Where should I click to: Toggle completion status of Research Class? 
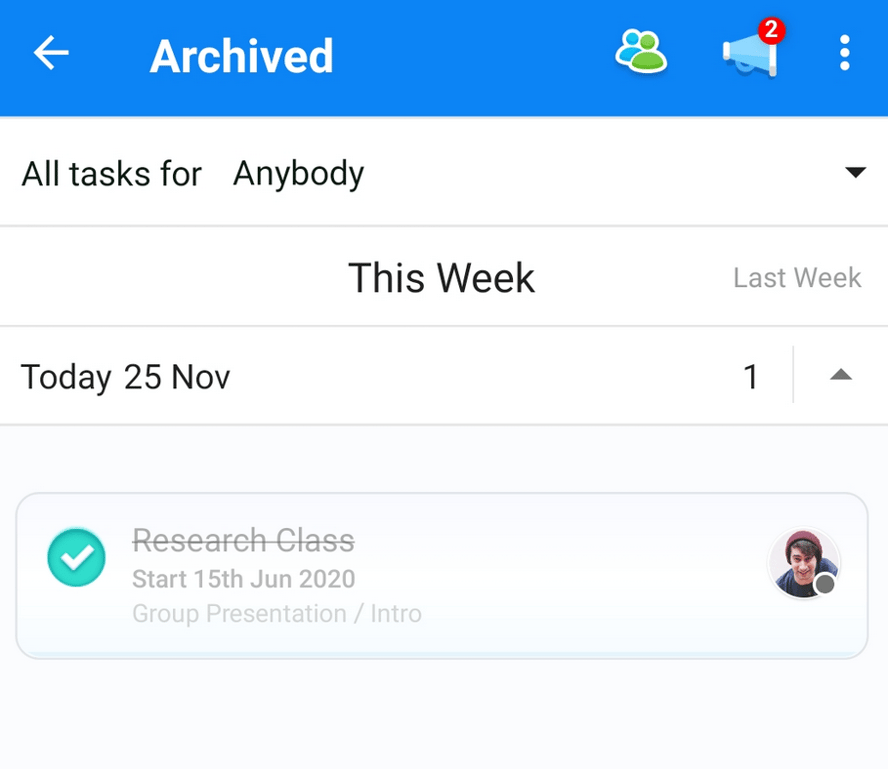pos(76,556)
